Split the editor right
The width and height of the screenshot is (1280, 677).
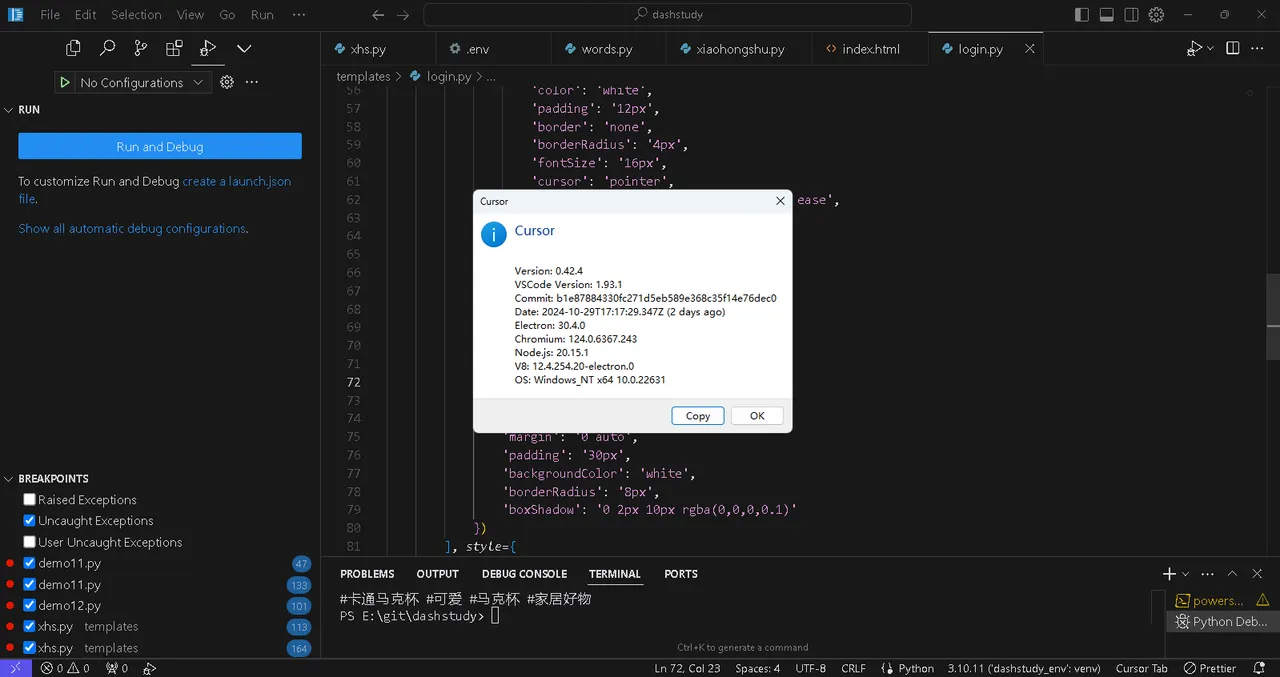[1233, 48]
